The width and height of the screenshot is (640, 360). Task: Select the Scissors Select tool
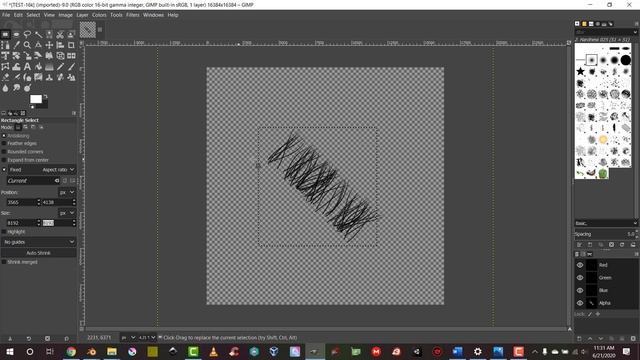60,35
